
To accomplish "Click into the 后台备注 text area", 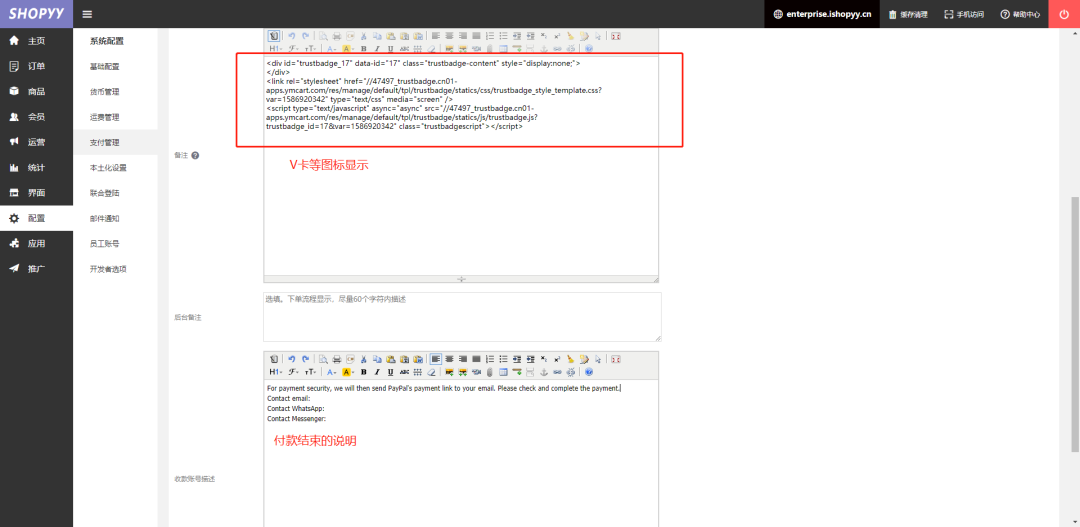I will pyautogui.click(x=461, y=317).
